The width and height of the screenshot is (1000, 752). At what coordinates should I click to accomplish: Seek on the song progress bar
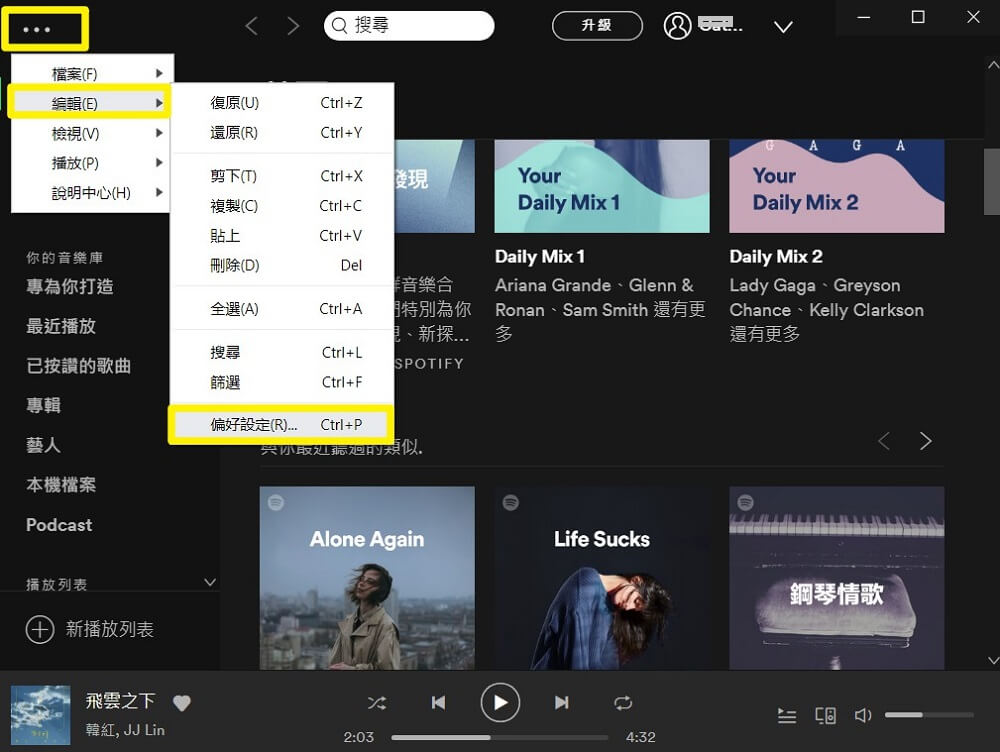(500, 737)
